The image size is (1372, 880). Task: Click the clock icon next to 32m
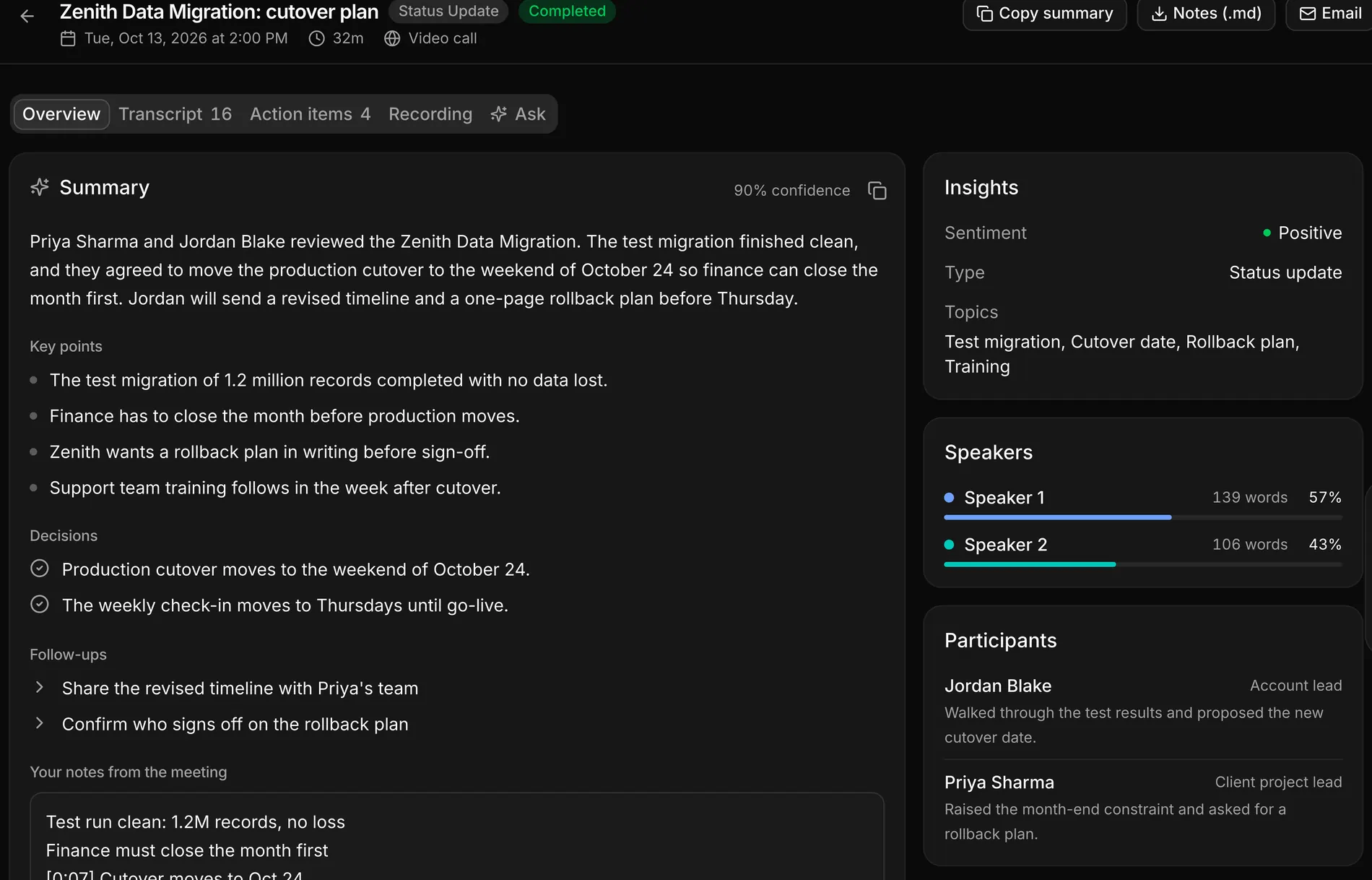[x=316, y=38]
